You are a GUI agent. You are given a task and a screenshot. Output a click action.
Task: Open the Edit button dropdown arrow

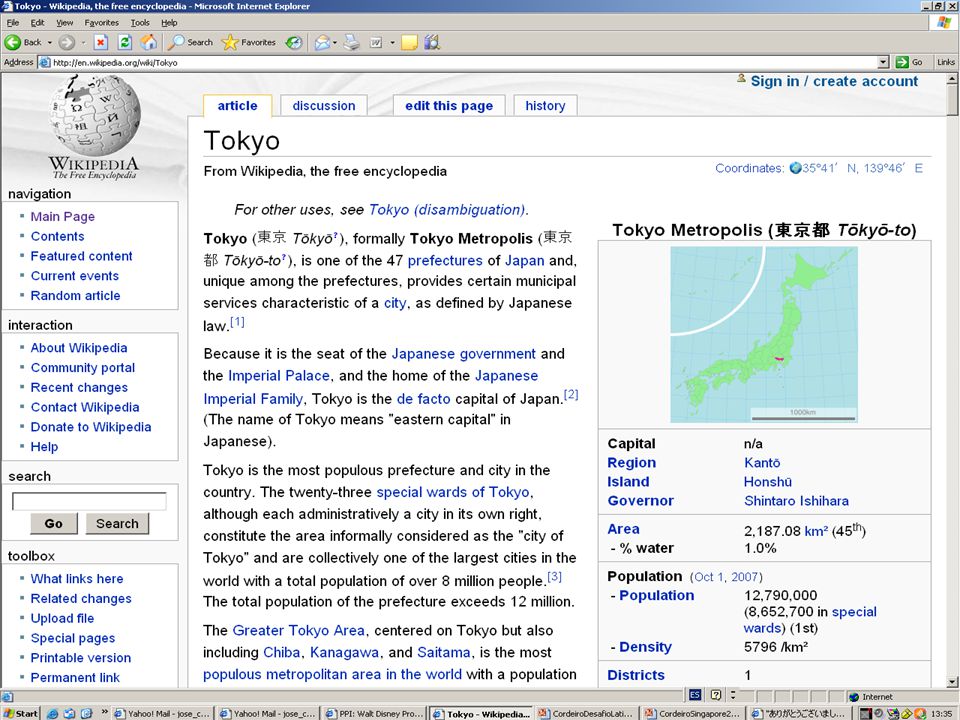pyautogui.click(x=392, y=43)
